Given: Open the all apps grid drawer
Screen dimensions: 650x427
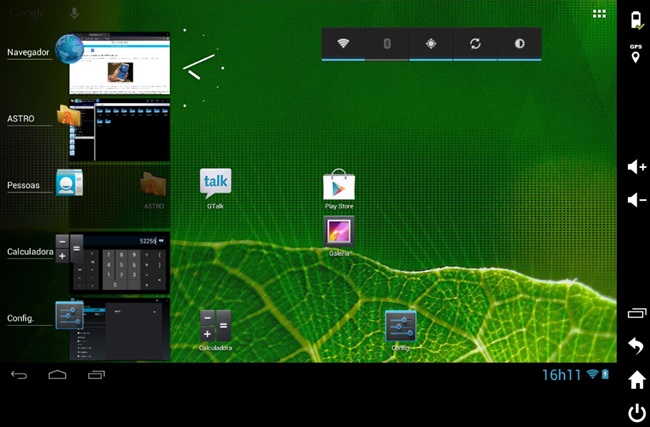Looking at the screenshot, I should point(599,14).
